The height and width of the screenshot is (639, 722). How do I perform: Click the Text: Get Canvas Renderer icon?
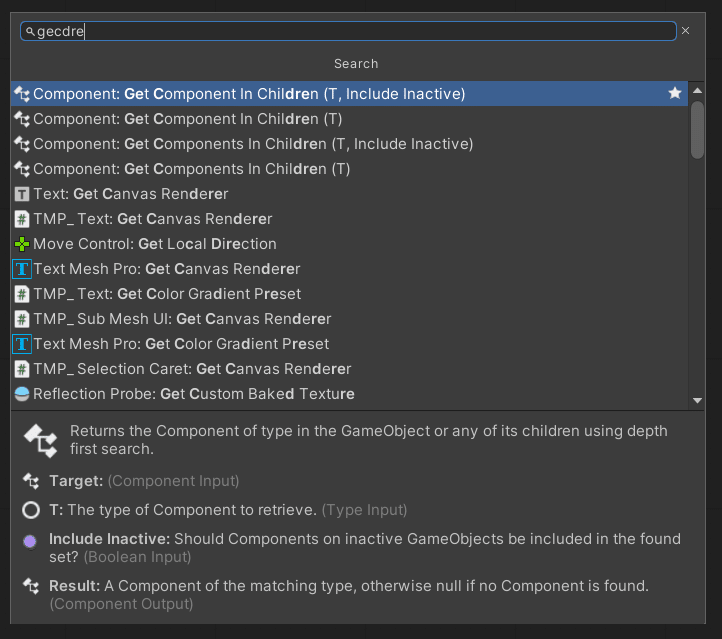point(22,194)
